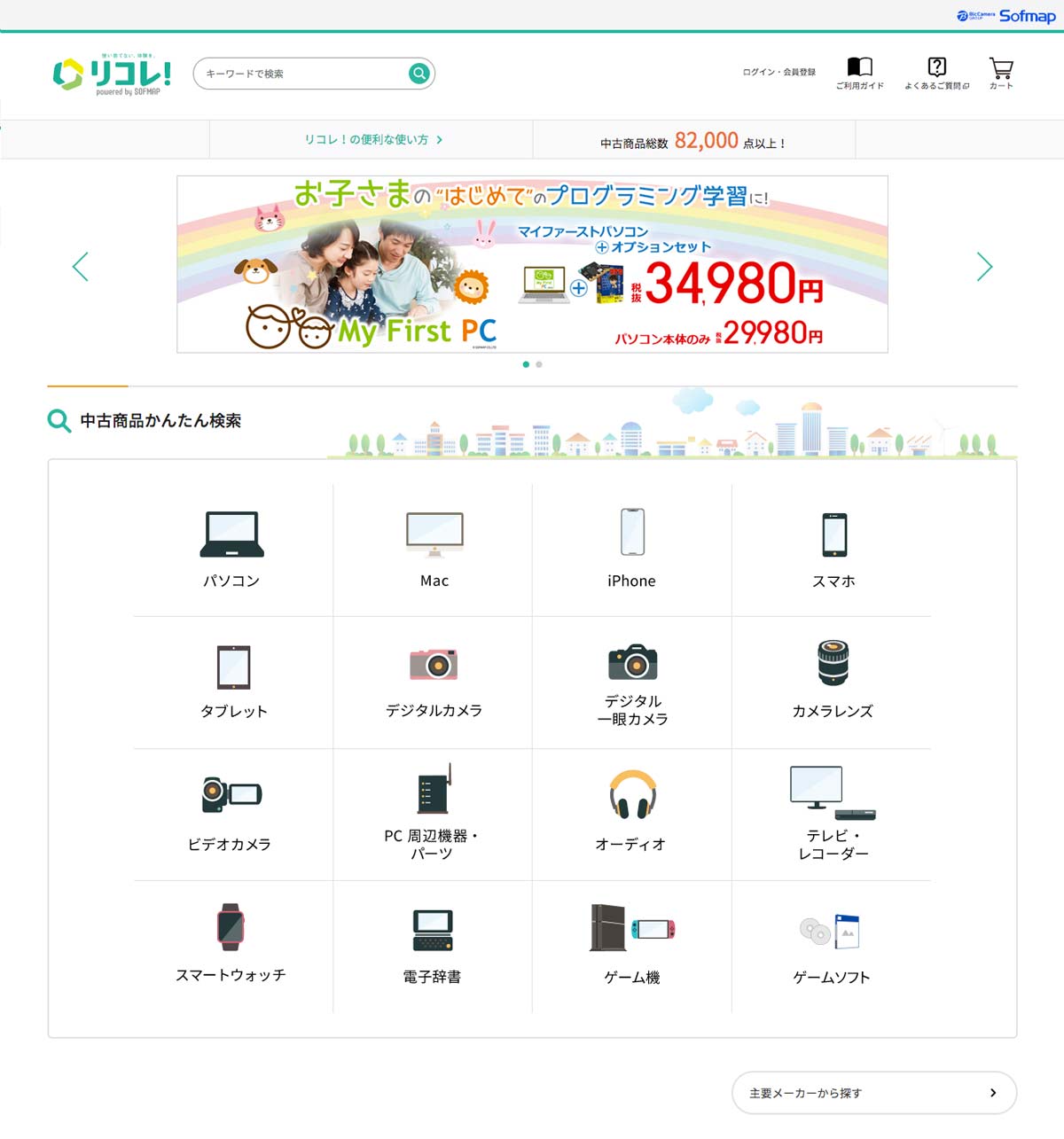
Task: Open the パソコン laptop category icon
Action: (x=231, y=534)
